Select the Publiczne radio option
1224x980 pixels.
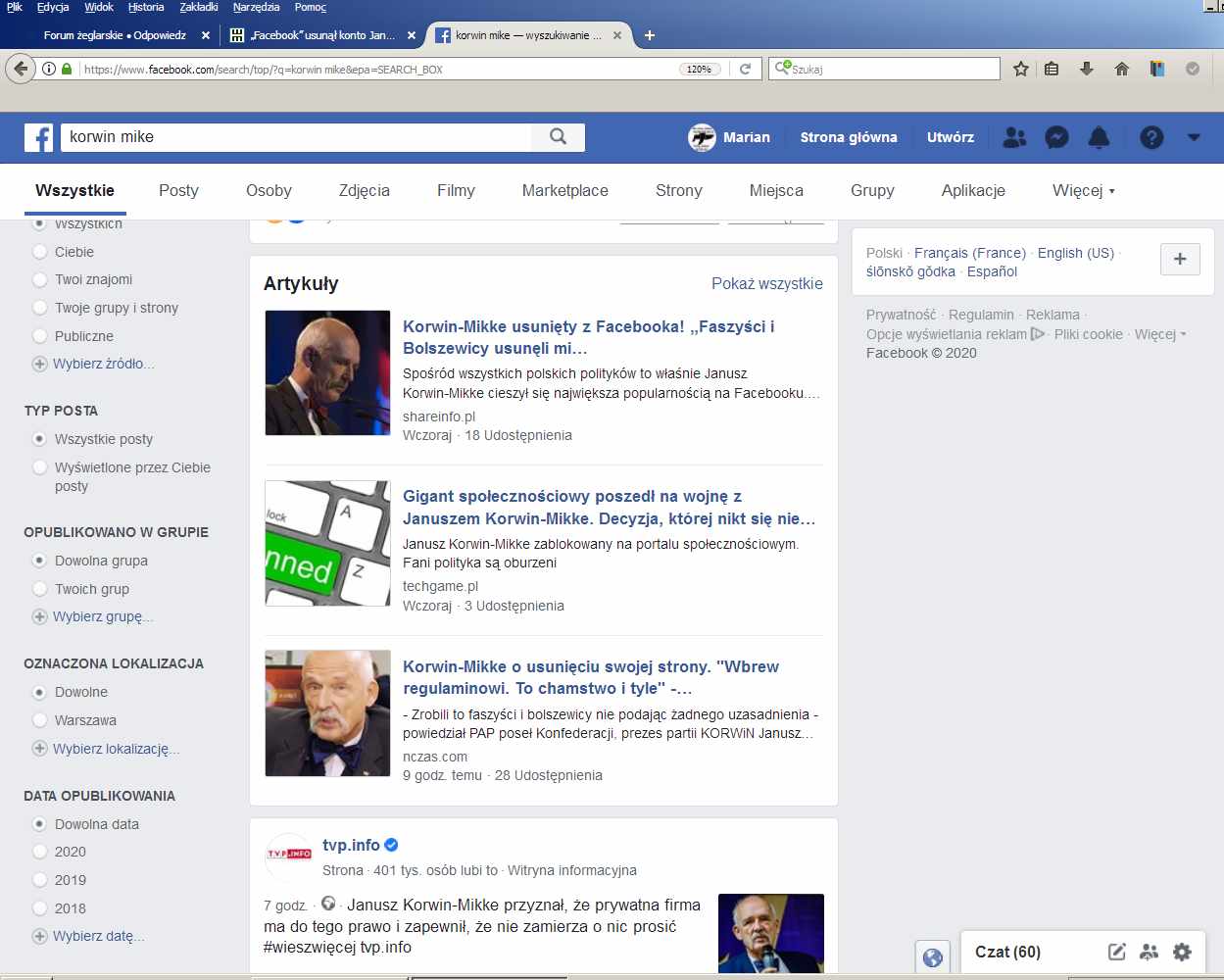point(40,336)
